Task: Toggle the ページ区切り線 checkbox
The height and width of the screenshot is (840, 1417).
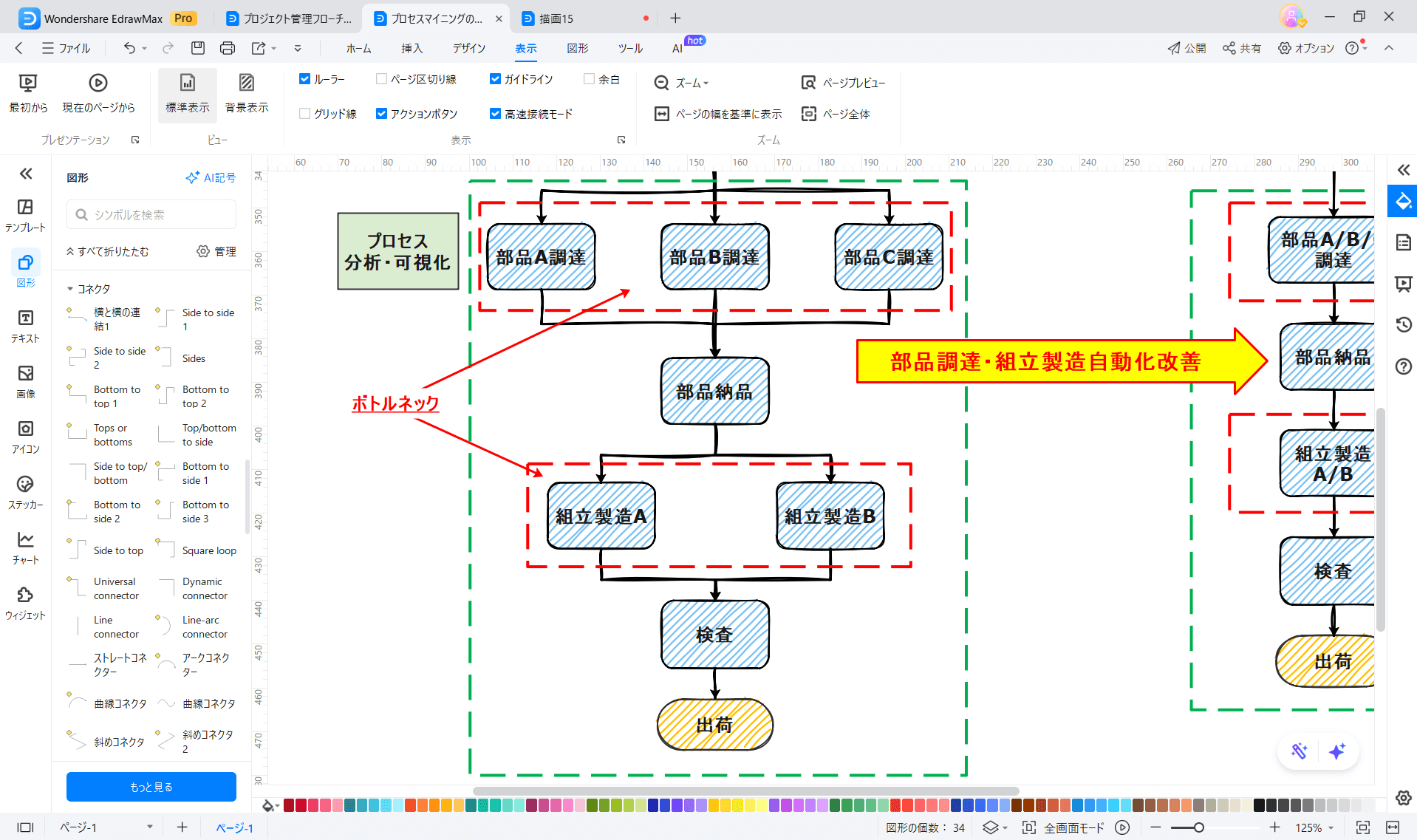Action: (381, 79)
